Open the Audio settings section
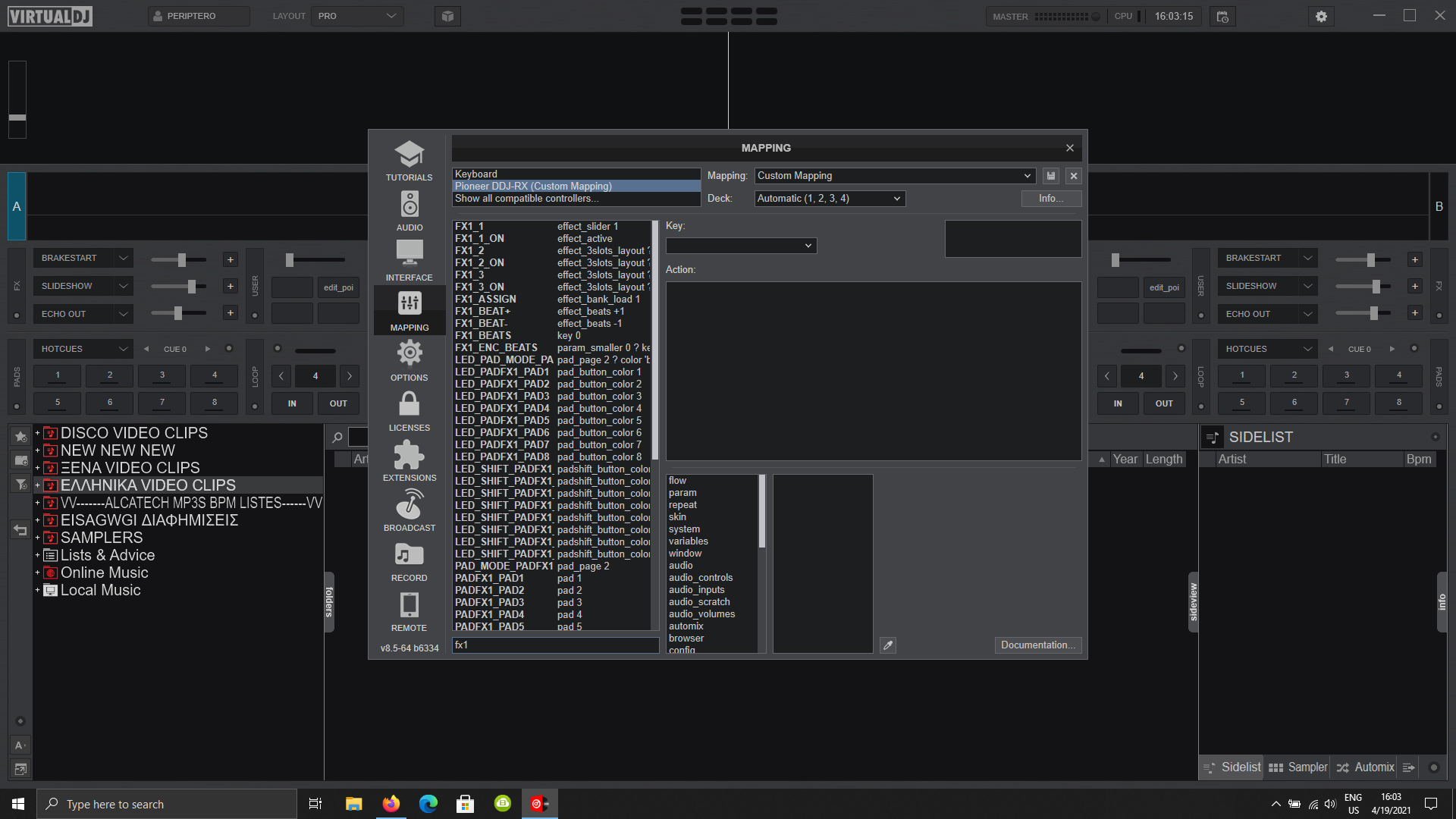Viewport: 1456px width, 819px height. (x=409, y=211)
